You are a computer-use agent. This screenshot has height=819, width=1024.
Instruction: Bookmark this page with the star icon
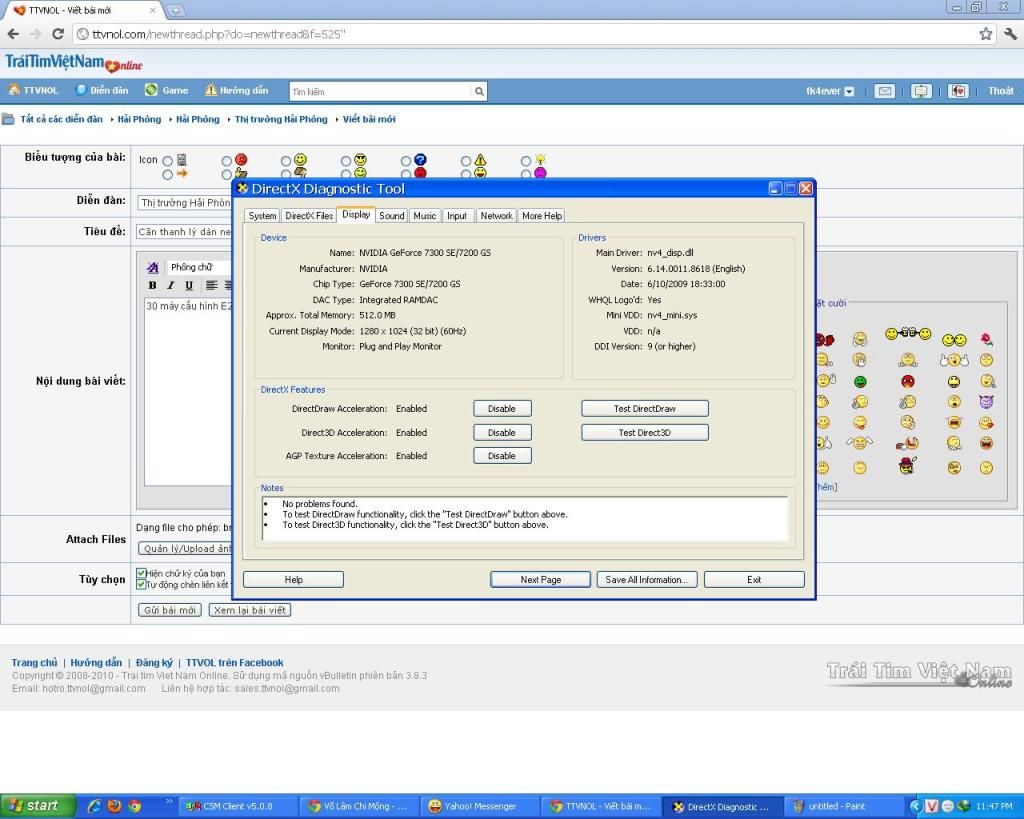(x=985, y=34)
